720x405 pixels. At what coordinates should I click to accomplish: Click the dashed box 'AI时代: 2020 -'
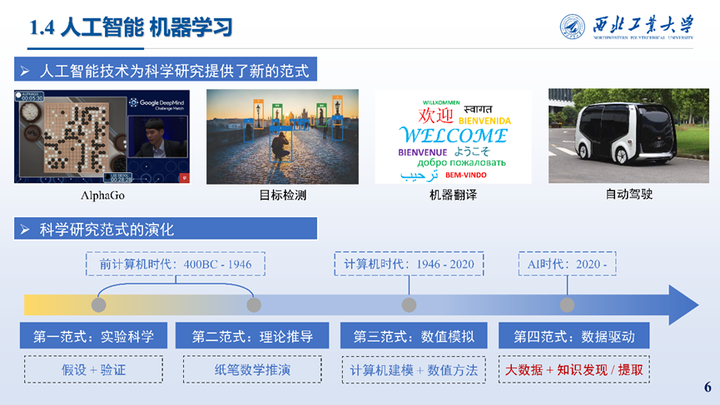click(x=567, y=264)
